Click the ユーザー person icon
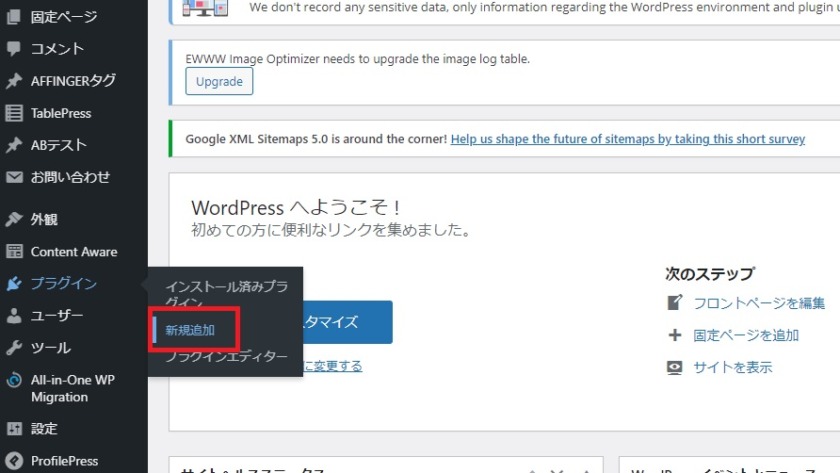840x473 pixels. tap(14, 316)
